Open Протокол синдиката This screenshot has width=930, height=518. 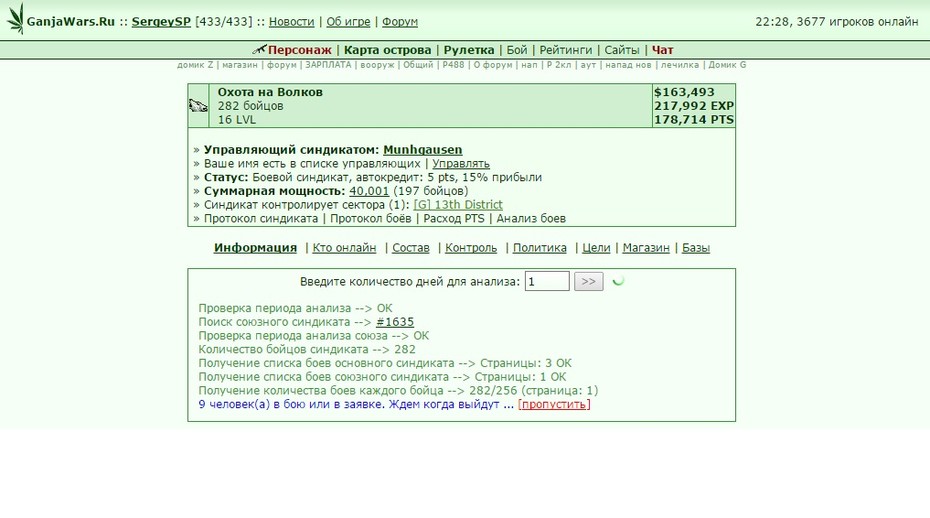(261, 218)
